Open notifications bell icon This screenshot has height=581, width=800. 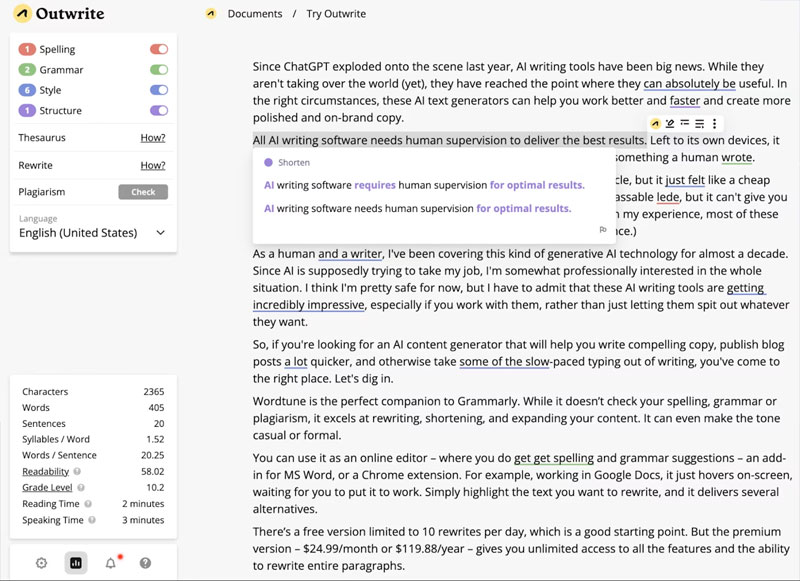coord(111,563)
